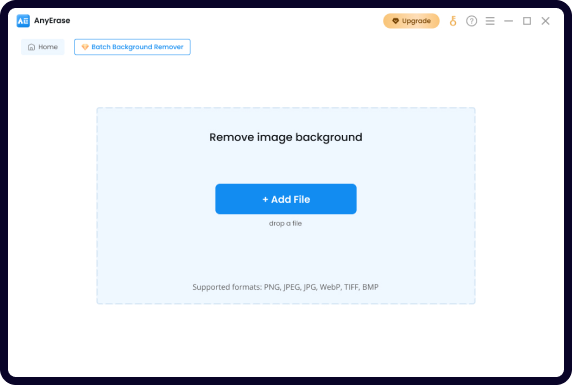This screenshot has height=385, width=572.
Task: Open the help question mark icon
Action: [x=471, y=21]
